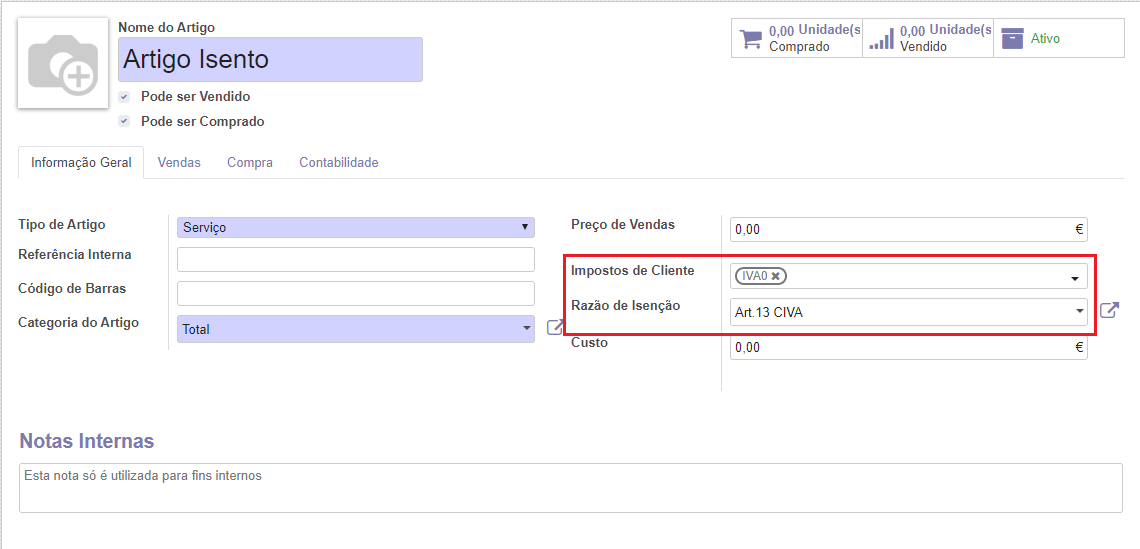Remove the IVA0 tax tag
Image resolution: width=1140 pixels, height=549 pixels.
pos(775,276)
